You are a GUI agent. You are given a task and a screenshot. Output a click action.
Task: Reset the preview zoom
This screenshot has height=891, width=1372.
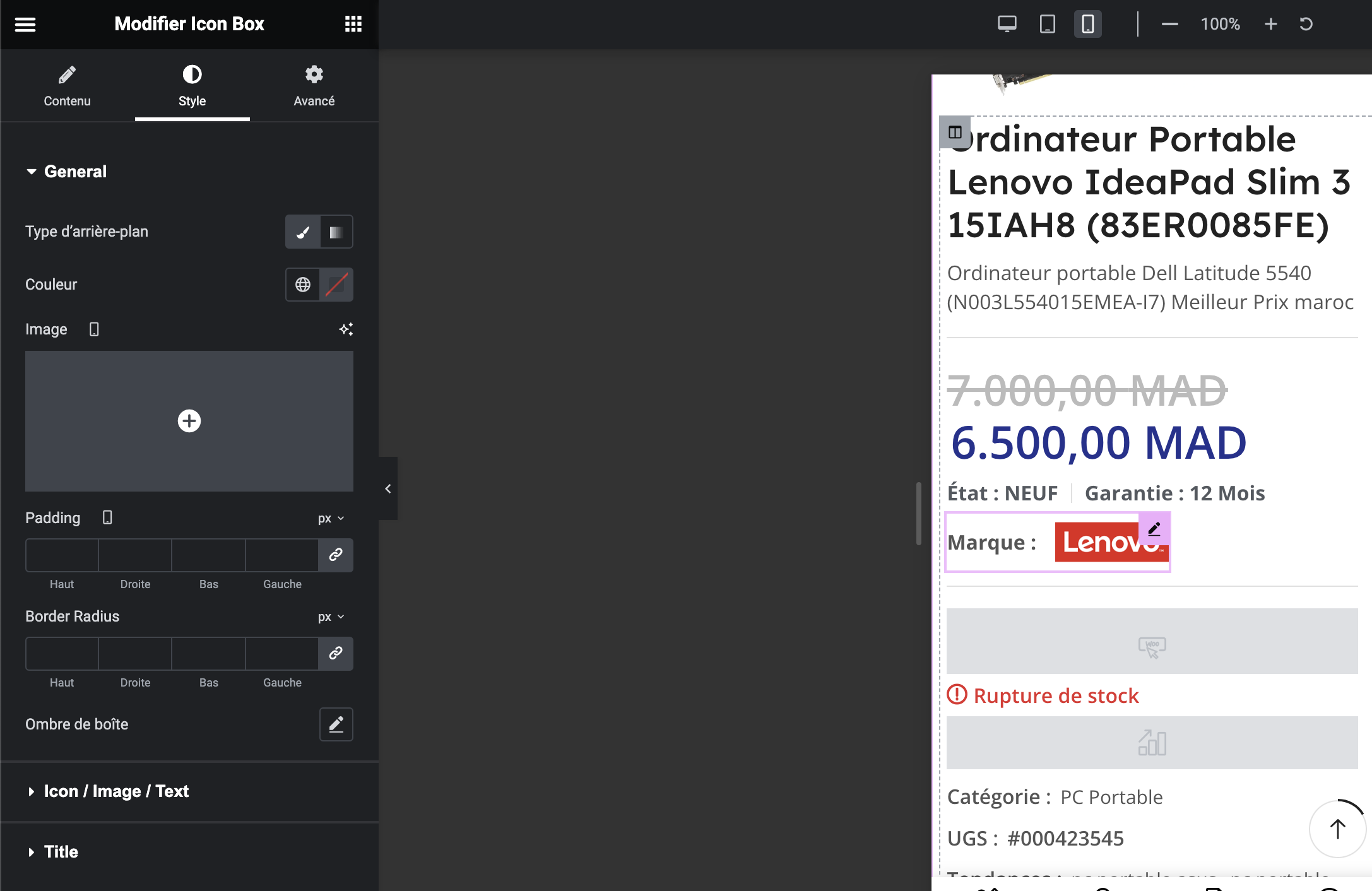[1306, 24]
